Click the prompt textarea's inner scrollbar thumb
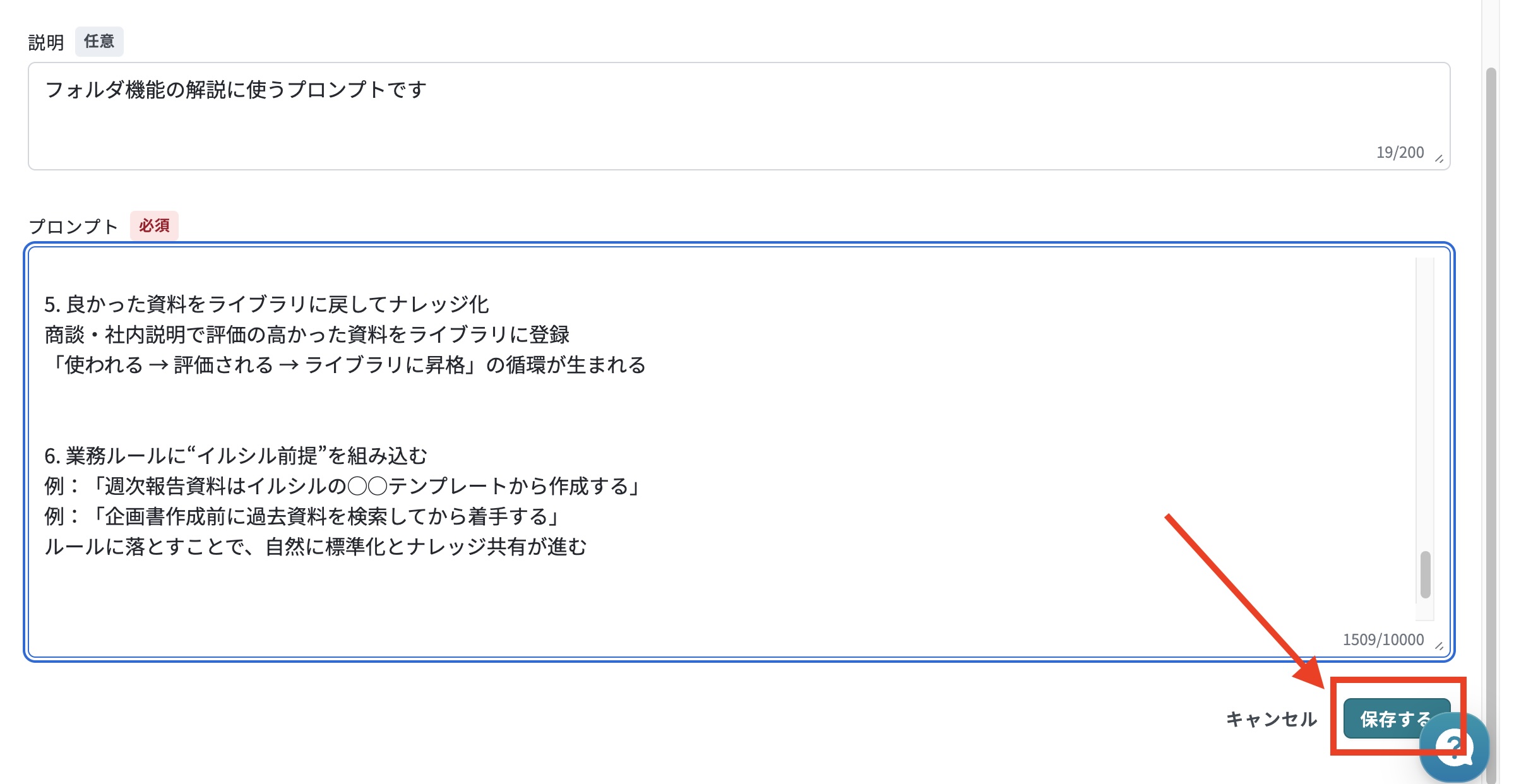The height and width of the screenshot is (784, 1514). click(1425, 574)
